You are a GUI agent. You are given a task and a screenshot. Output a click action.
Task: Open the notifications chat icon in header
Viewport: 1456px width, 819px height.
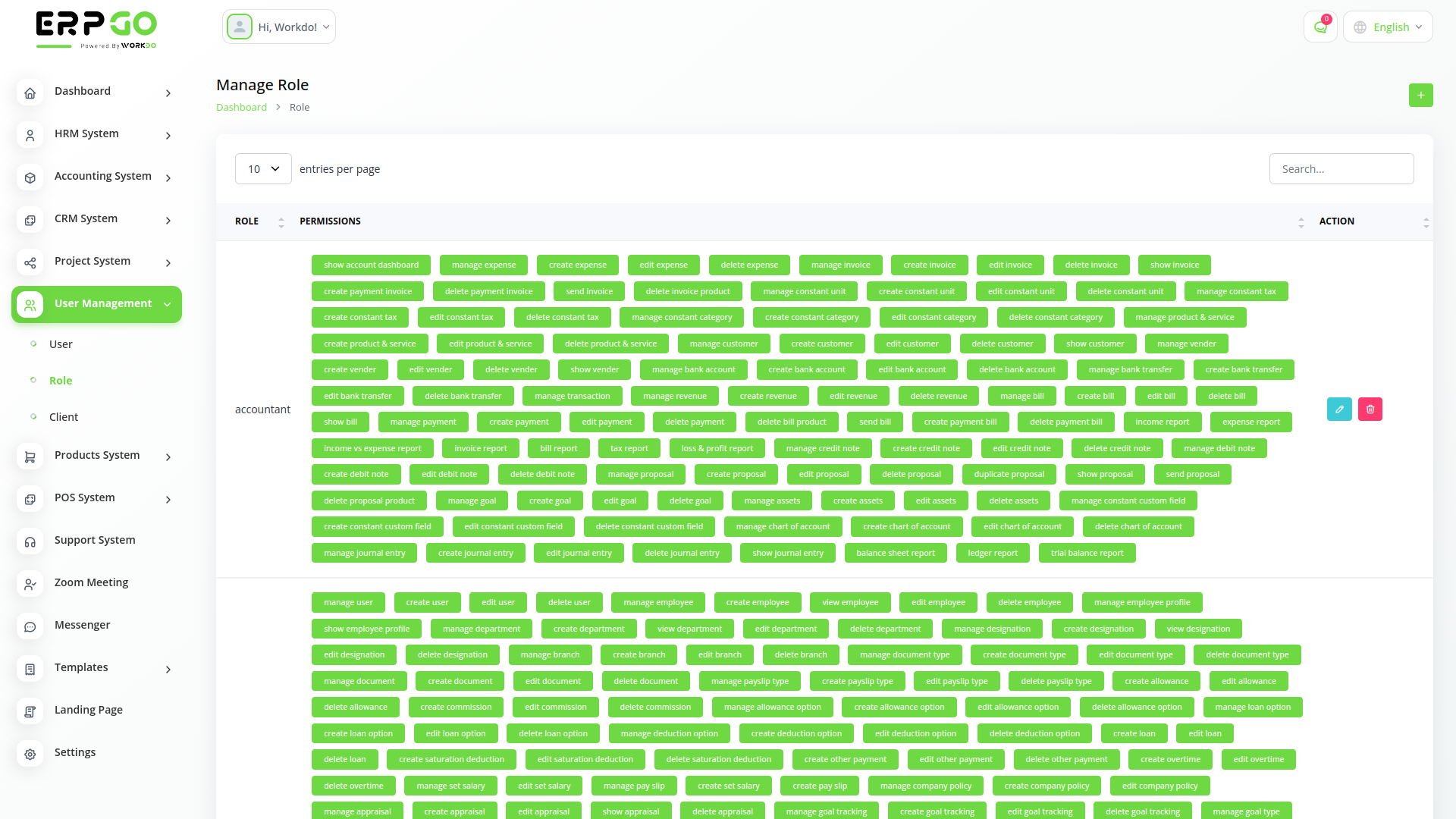(x=1320, y=27)
